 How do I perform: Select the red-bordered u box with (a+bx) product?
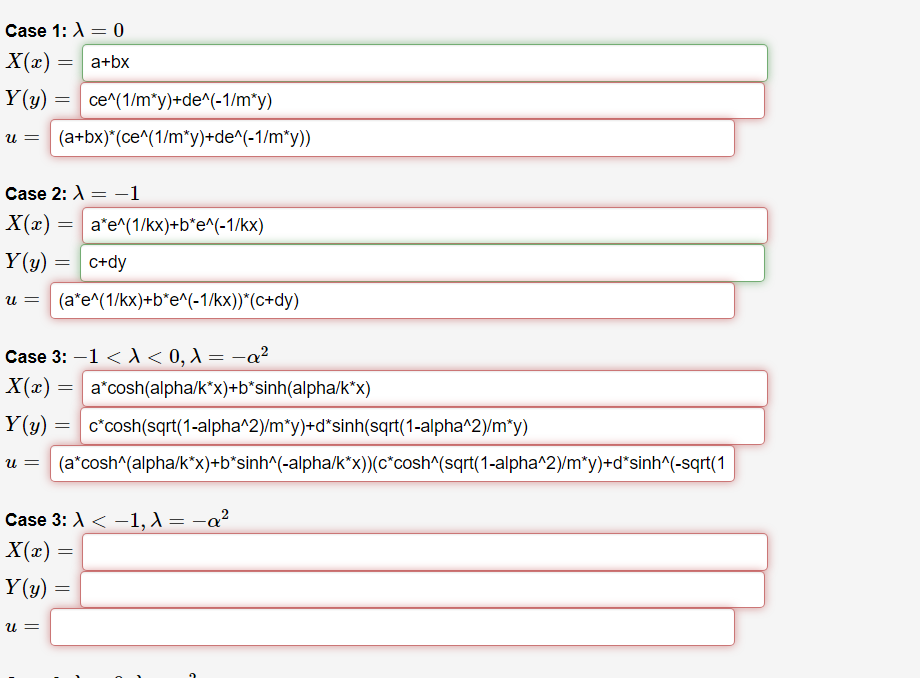coord(395,138)
